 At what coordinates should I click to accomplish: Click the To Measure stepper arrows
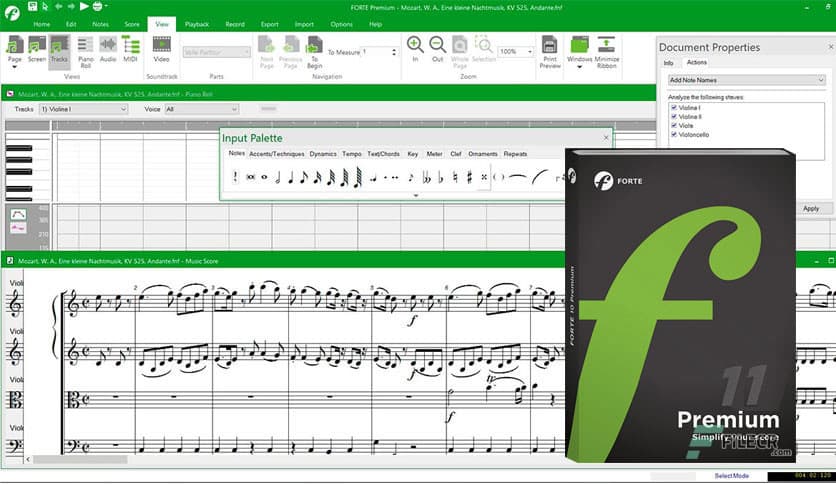(394, 52)
